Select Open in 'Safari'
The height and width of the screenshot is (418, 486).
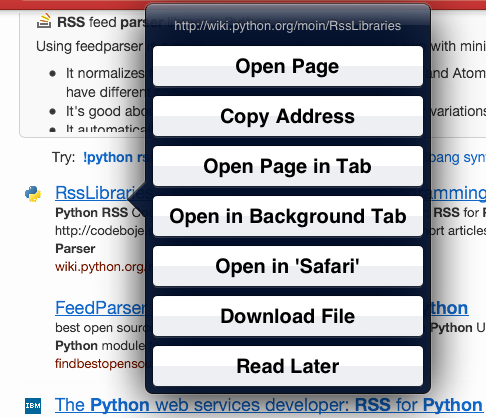click(x=288, y=266)
